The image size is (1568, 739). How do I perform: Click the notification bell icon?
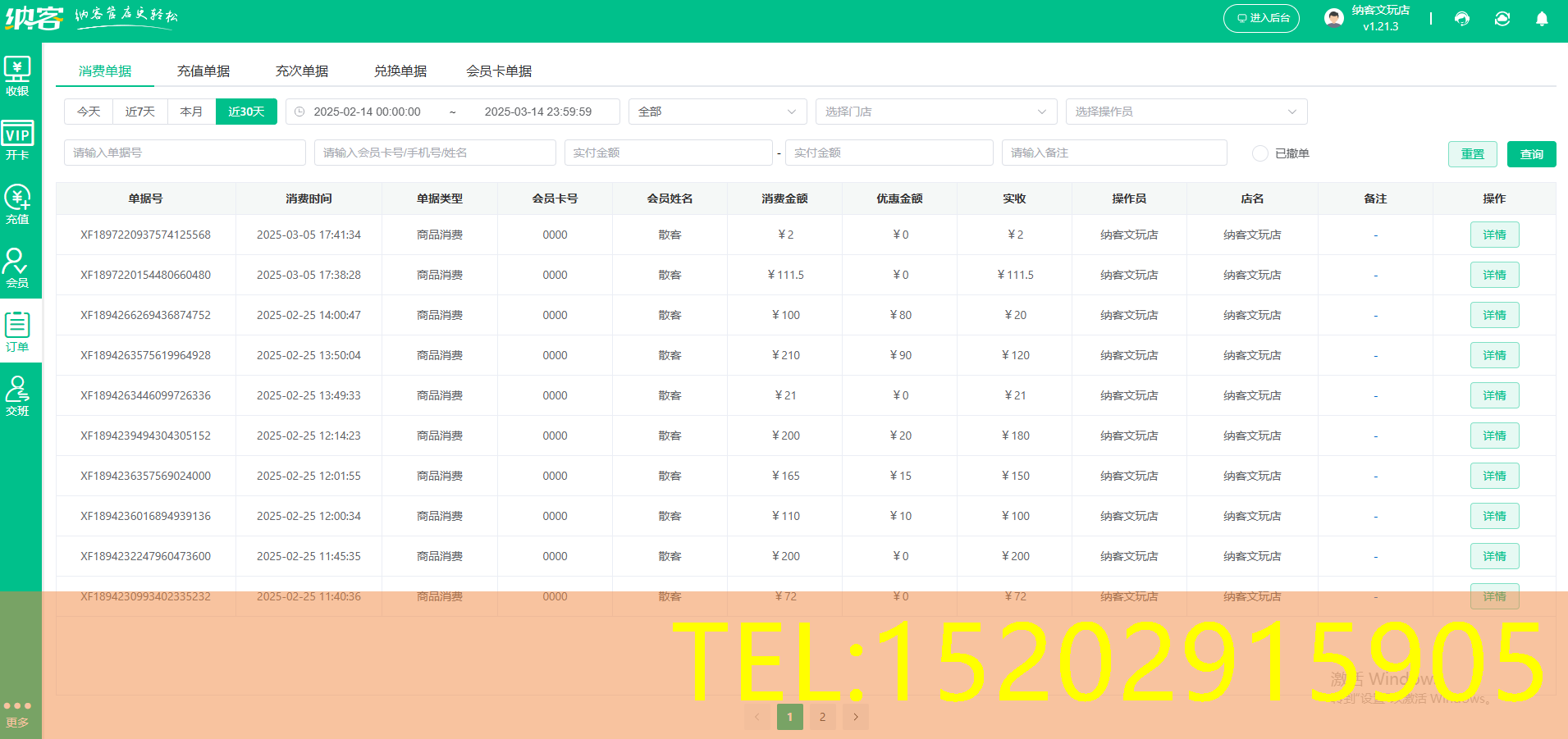click(1543, 18)
